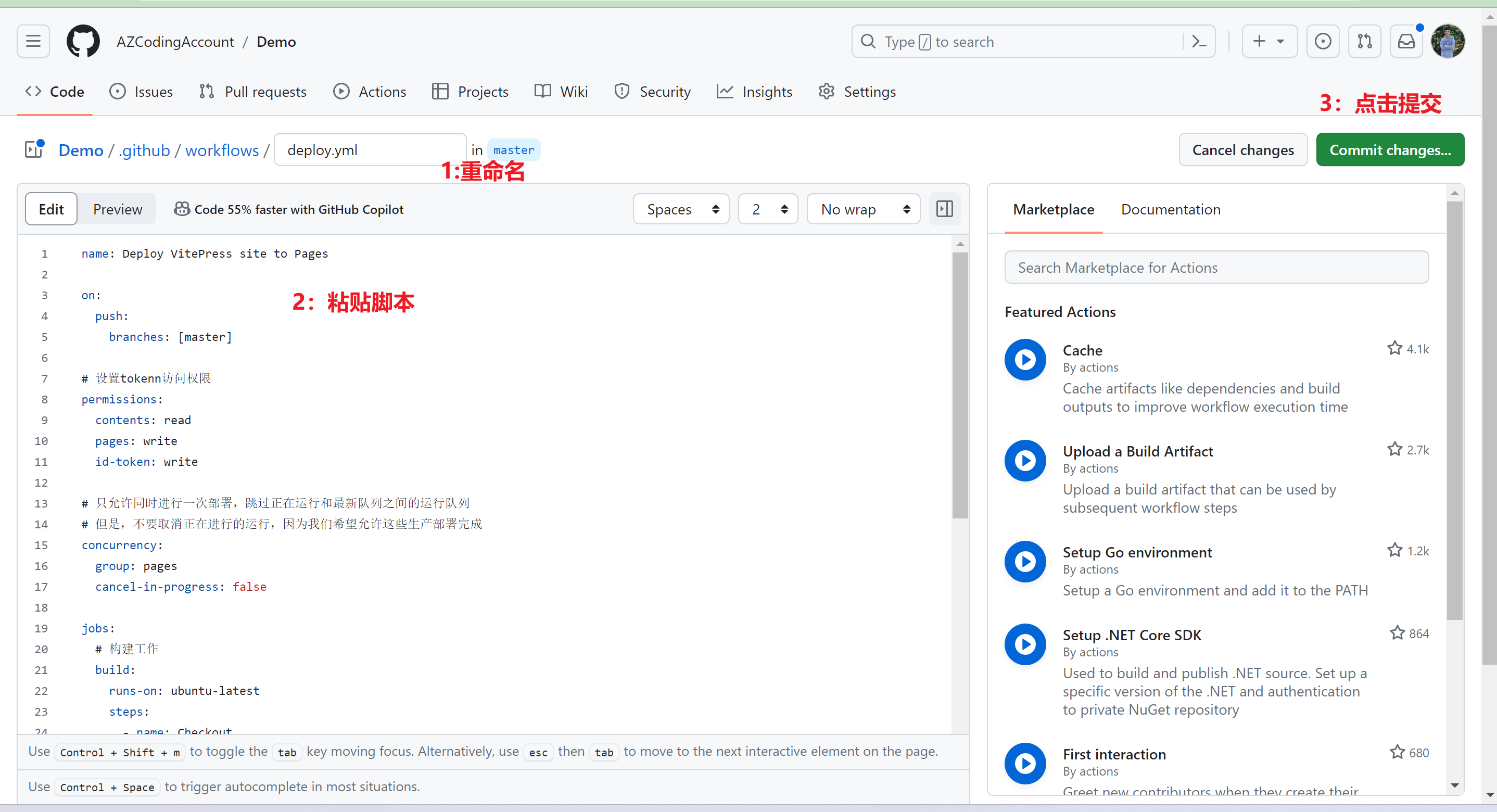Click the Search Marketplace for Actions field
This screenshot has height=812, width=1497.
[1216, 267]
